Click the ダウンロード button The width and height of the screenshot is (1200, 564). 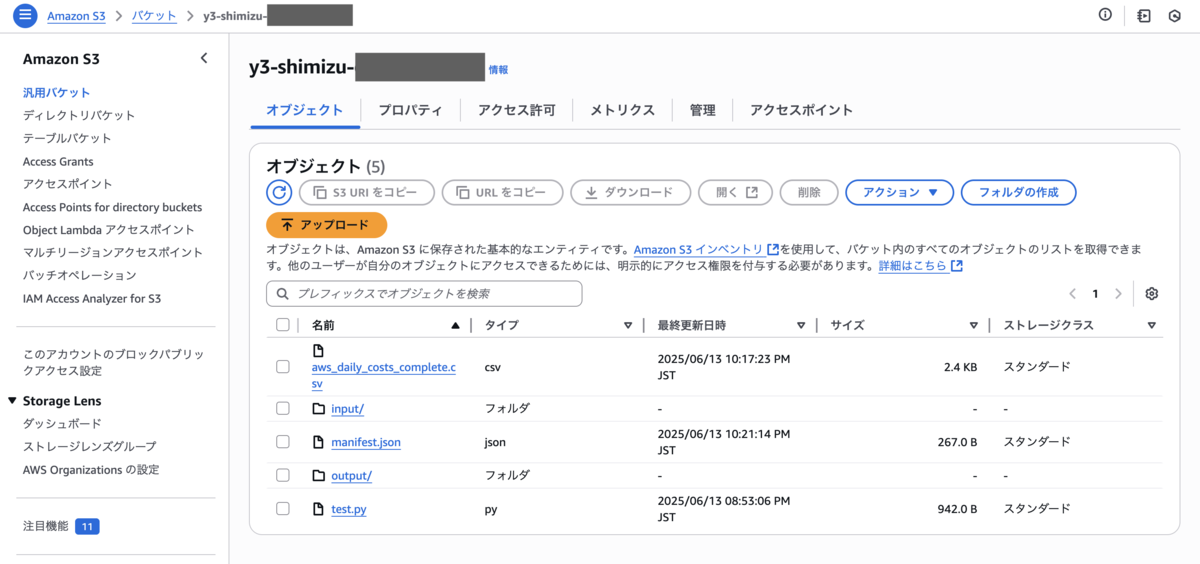tap(630, 192)
